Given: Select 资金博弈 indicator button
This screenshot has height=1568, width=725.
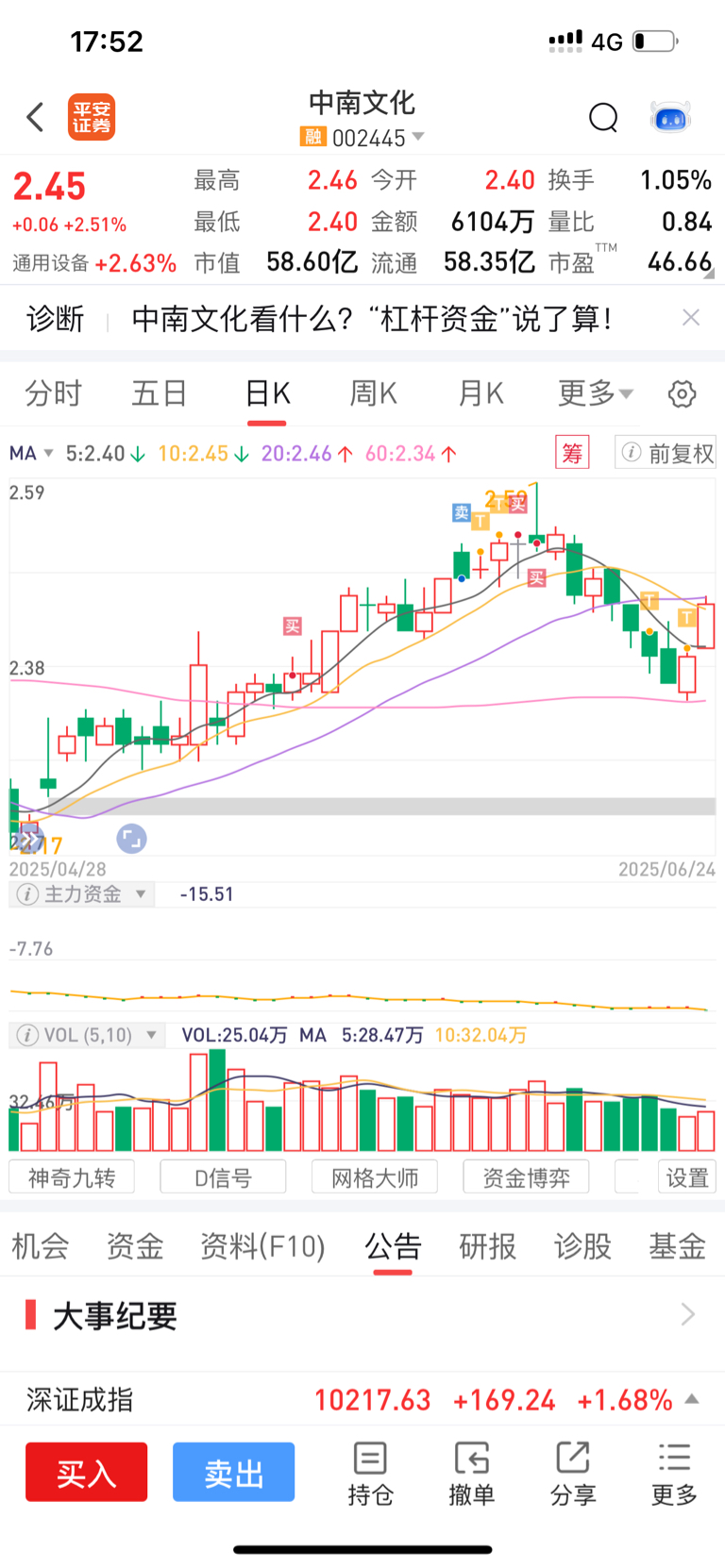Looking at the screenshot, I should point(527,1177).
